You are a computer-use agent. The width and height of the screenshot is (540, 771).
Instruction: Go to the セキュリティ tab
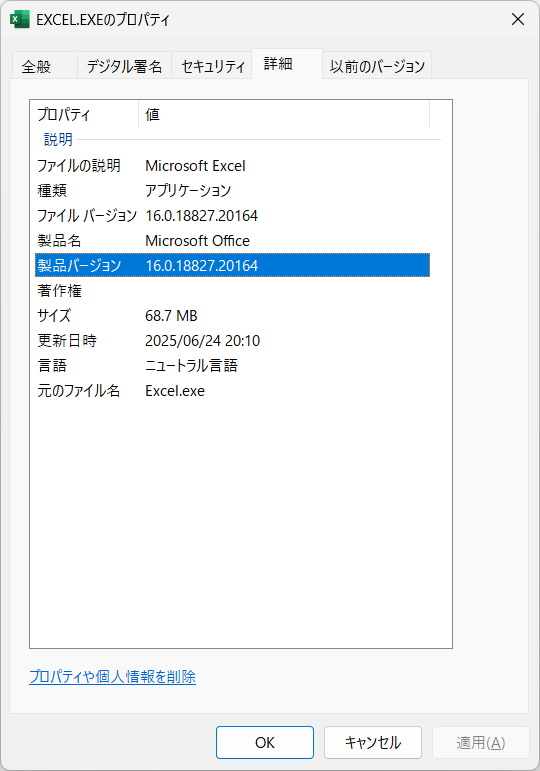pos(212,66)
